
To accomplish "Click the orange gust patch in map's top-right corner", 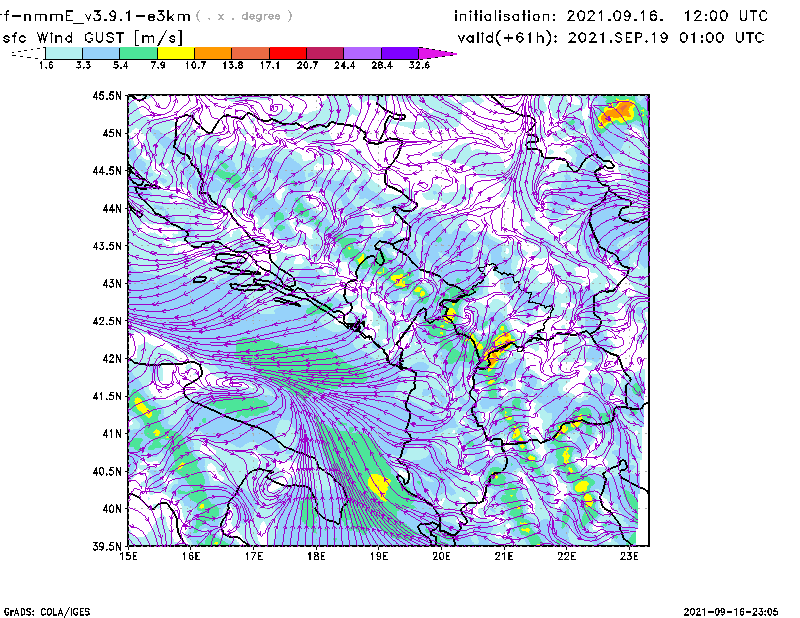I will coord(618,113).
